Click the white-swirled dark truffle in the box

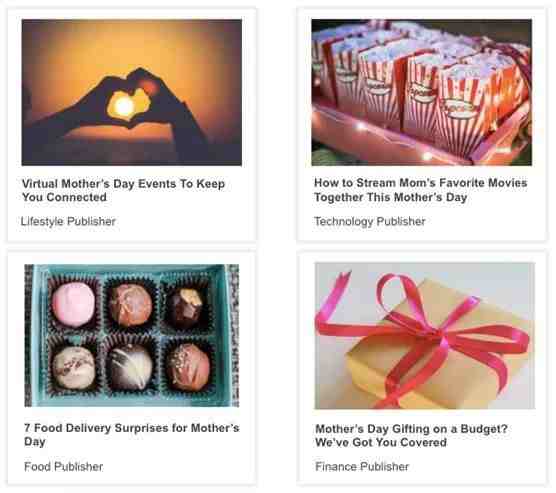tap(131, 367)
